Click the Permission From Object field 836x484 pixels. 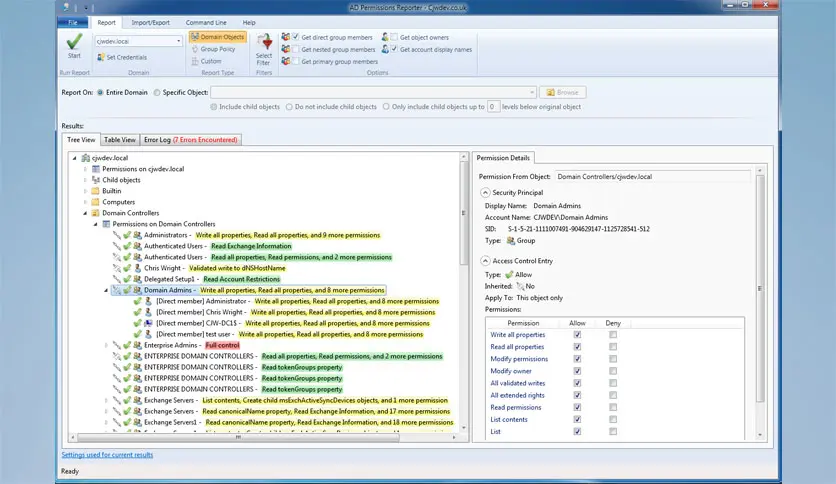(x=653, y=176)
